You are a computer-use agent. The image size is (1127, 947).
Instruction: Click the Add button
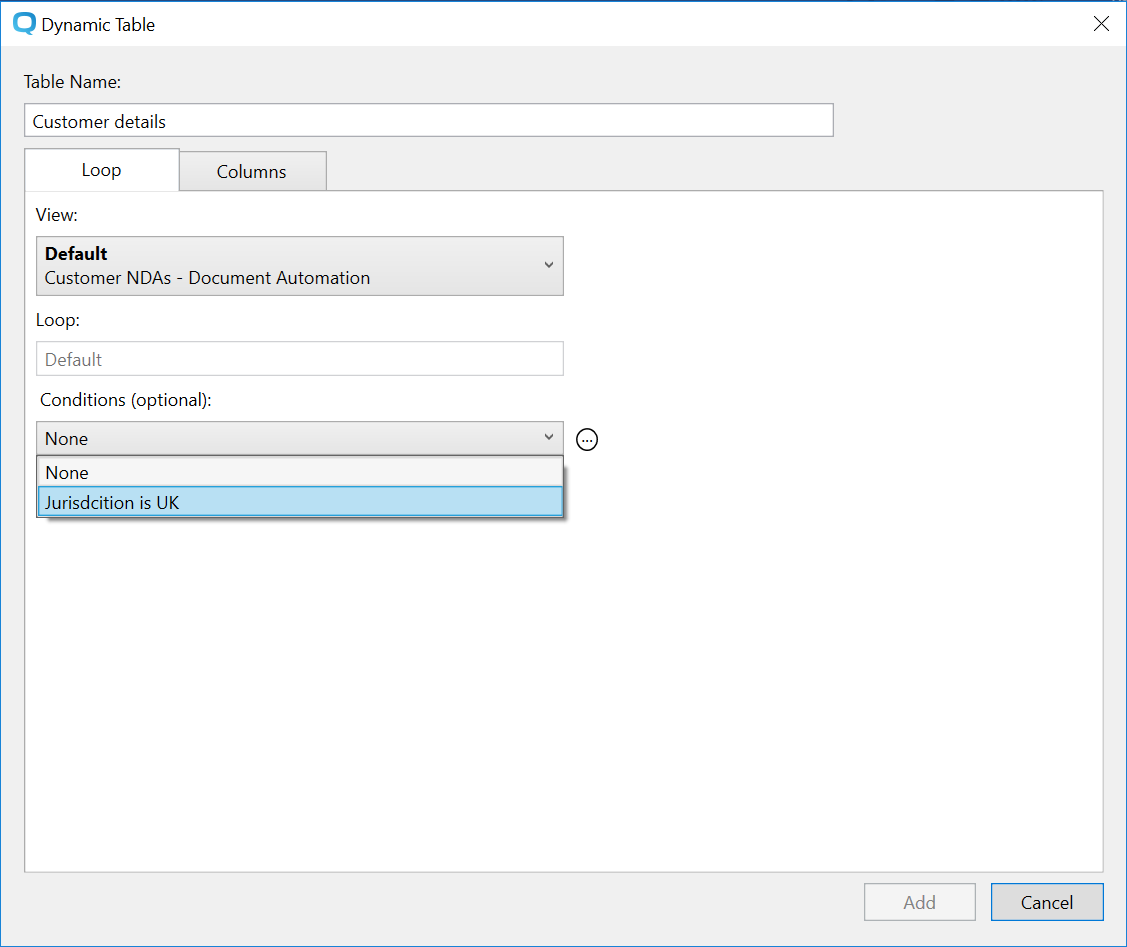pyautogui.click(x=919, y=902)
